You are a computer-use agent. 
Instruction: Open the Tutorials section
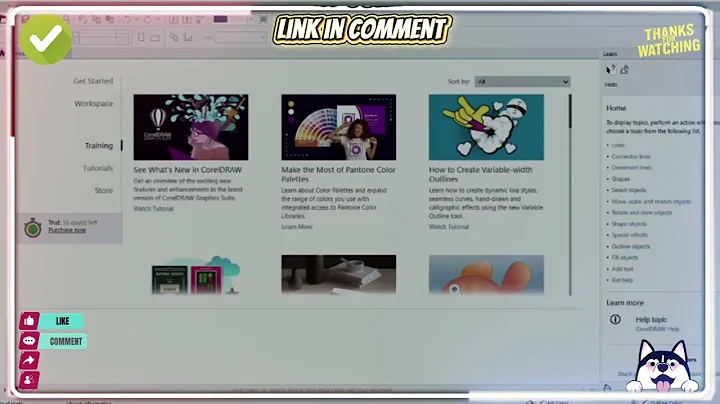[98, 168]
